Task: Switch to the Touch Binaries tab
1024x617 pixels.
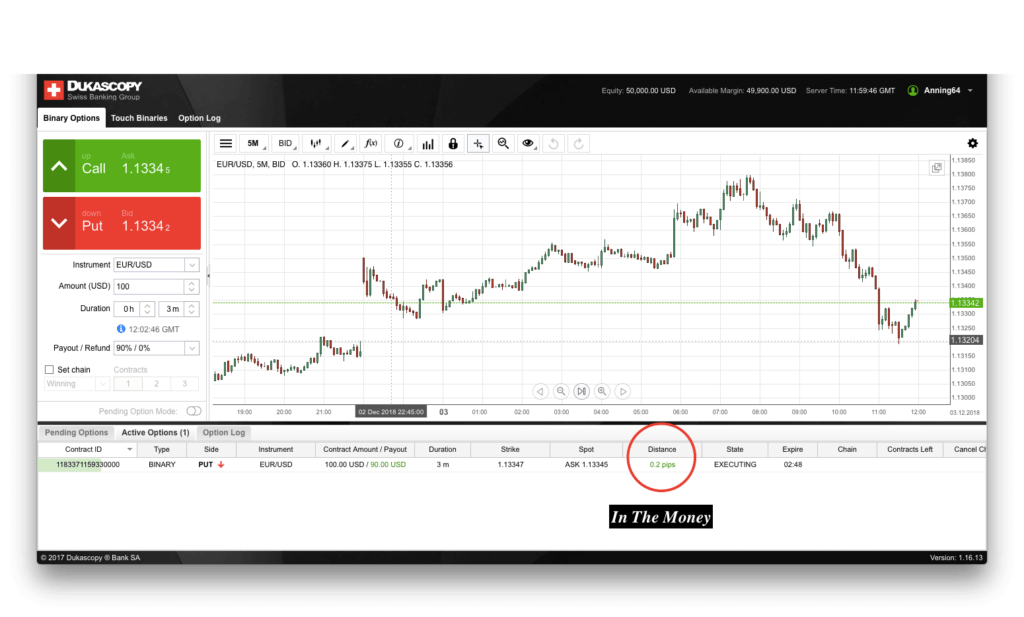Action: (139, 118)
